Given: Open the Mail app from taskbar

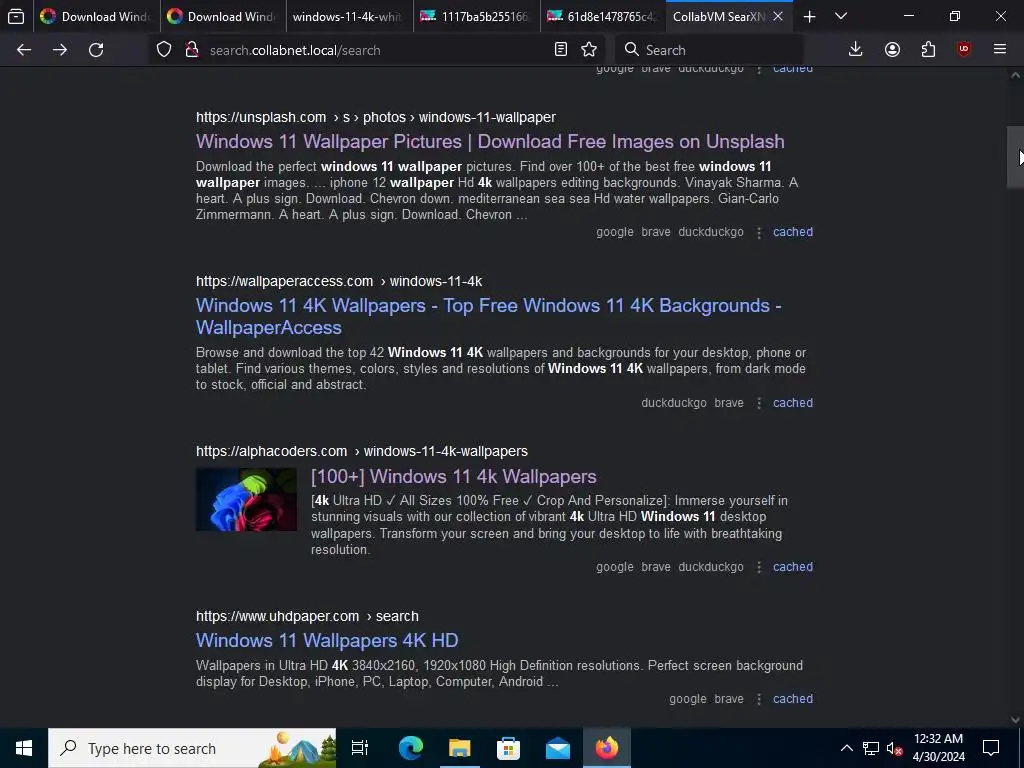Looking at the screenshot, I should (558, 748).
